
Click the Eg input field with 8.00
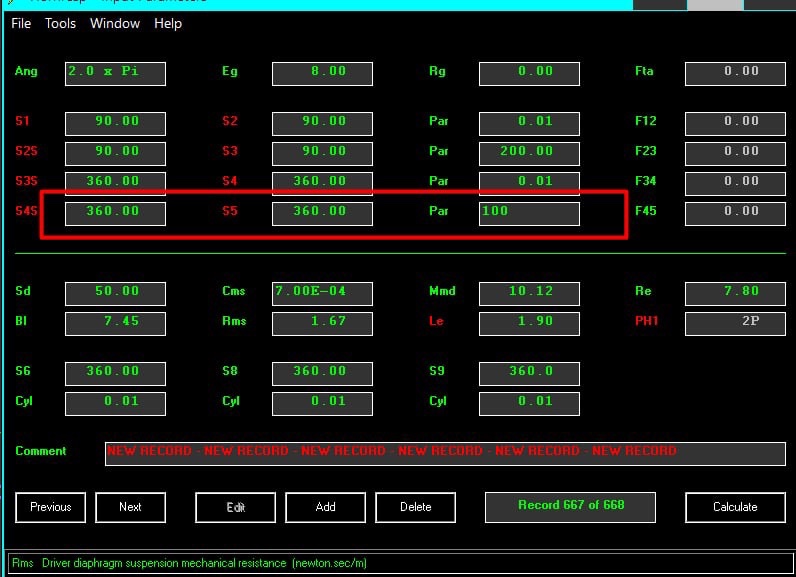(x=322, y=74)
